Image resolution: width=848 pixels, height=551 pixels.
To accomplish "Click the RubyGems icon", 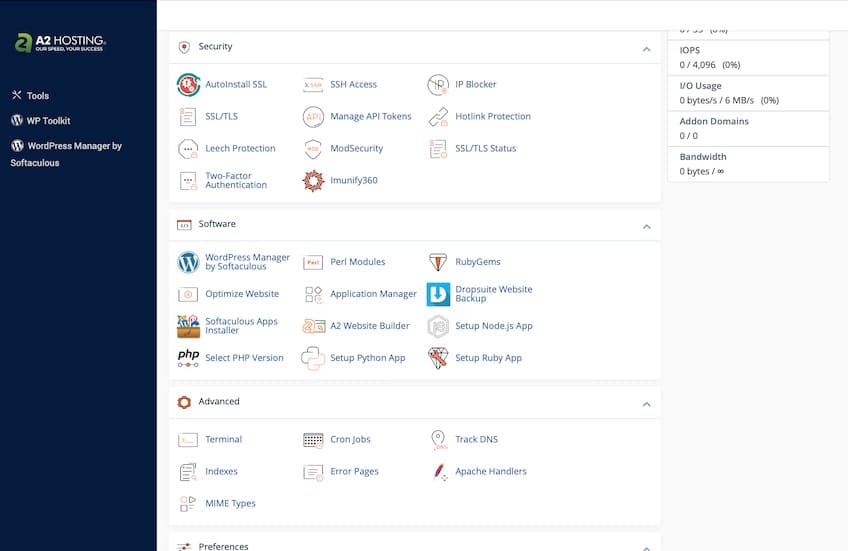I will coord(438,262).
